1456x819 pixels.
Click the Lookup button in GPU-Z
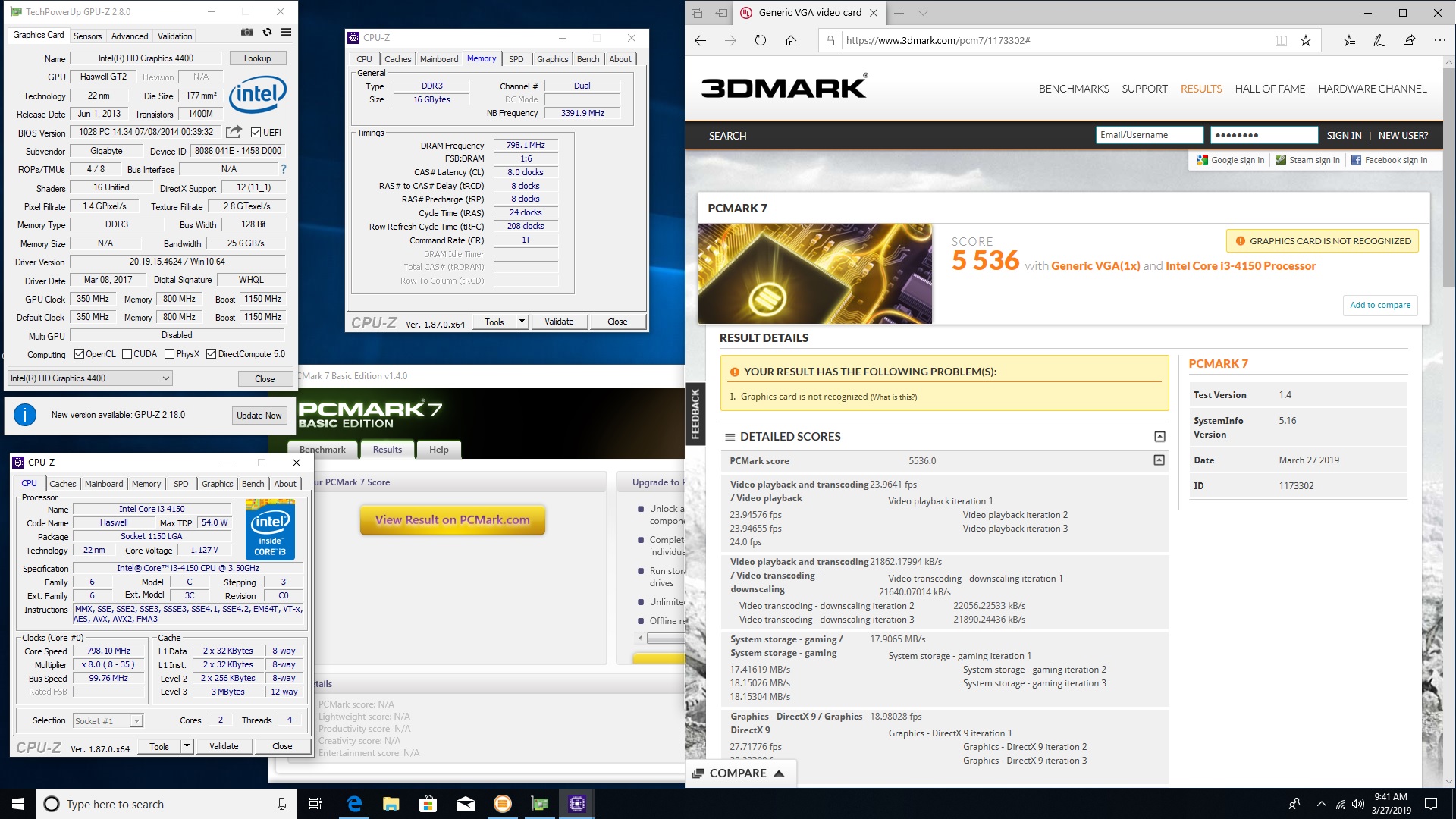(257, 58)
